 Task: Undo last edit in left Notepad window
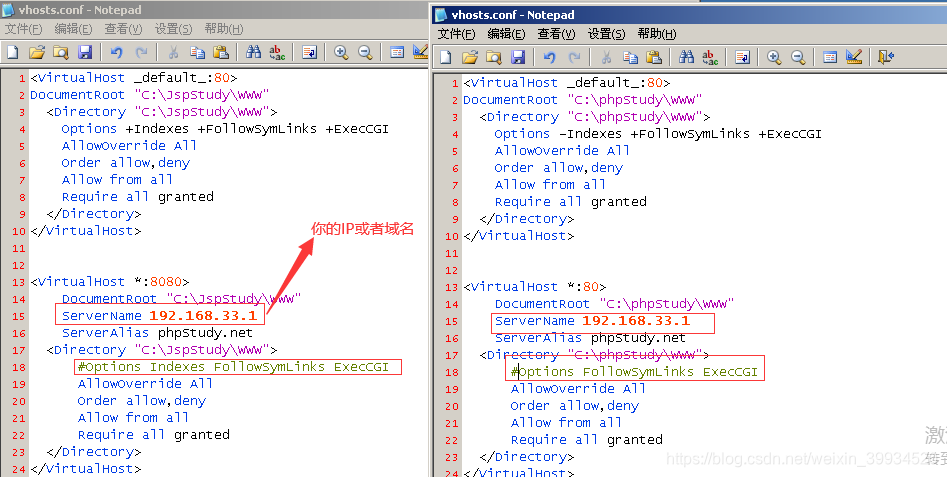(x=117, y=52)
